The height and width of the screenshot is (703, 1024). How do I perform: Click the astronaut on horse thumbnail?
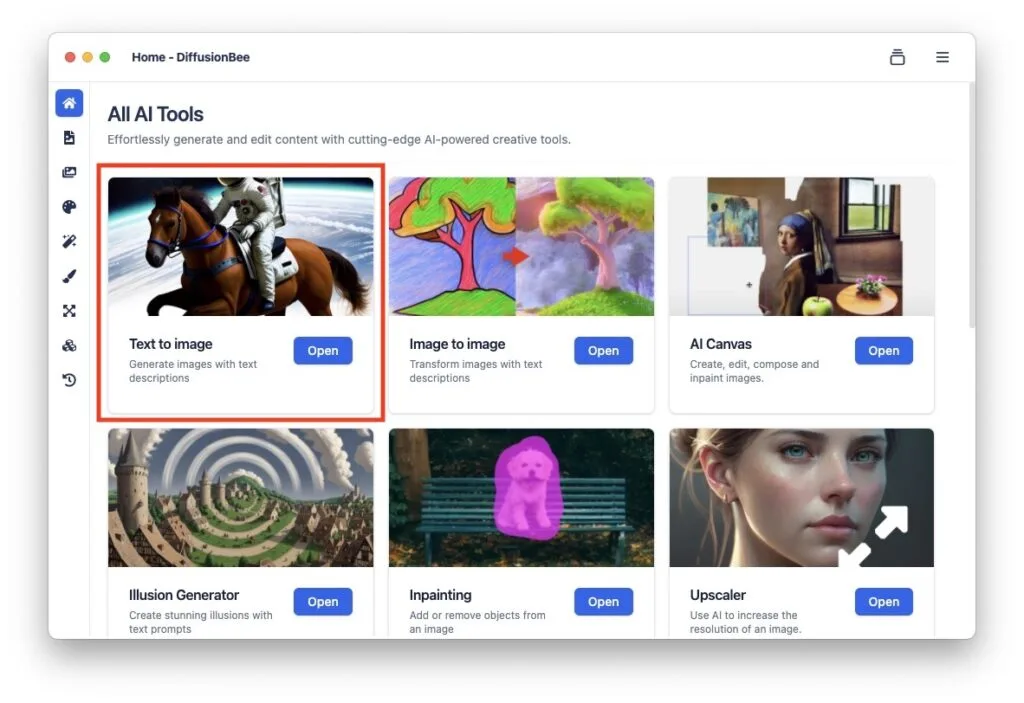(240, 246)
